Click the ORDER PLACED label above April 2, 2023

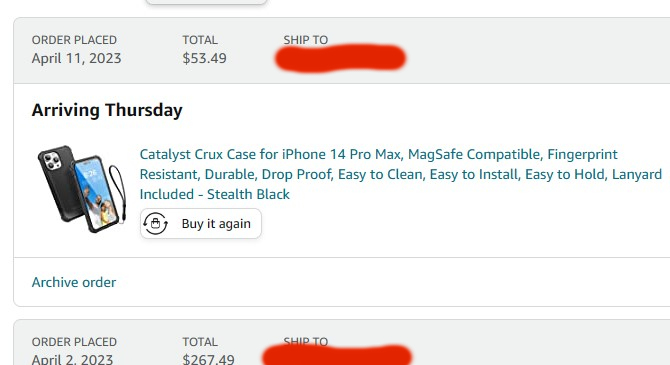[74, 342]
